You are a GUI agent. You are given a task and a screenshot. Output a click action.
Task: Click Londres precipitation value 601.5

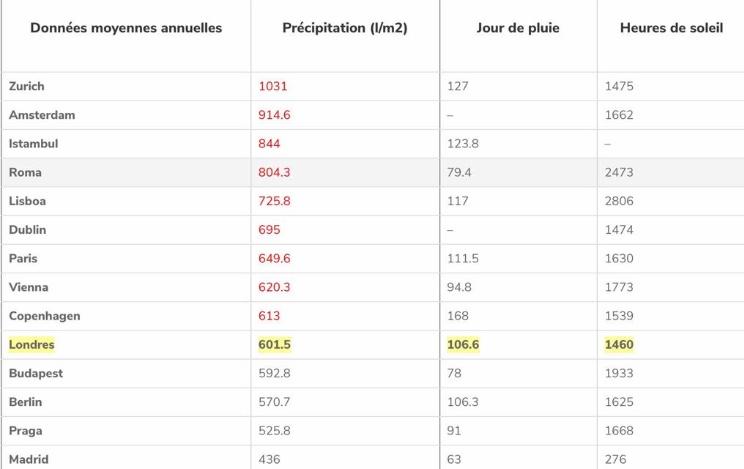click(275, 345)
